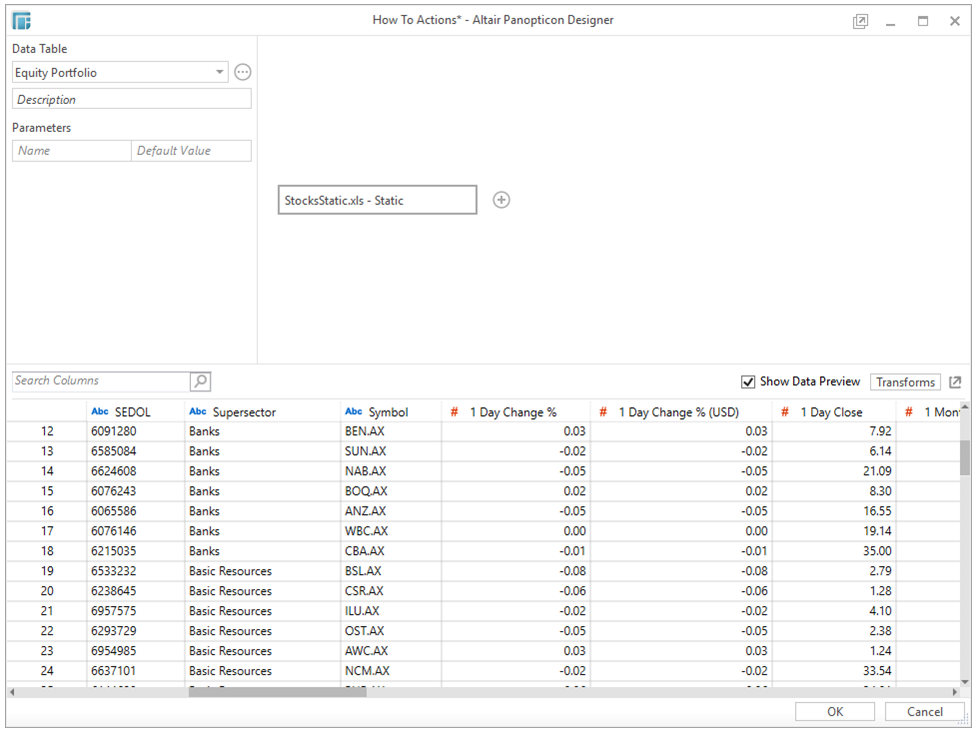Screen dimensions: 976x733
Task: Uncheck the Show Data Preview checkbox
Action: (x=748, y=382)
